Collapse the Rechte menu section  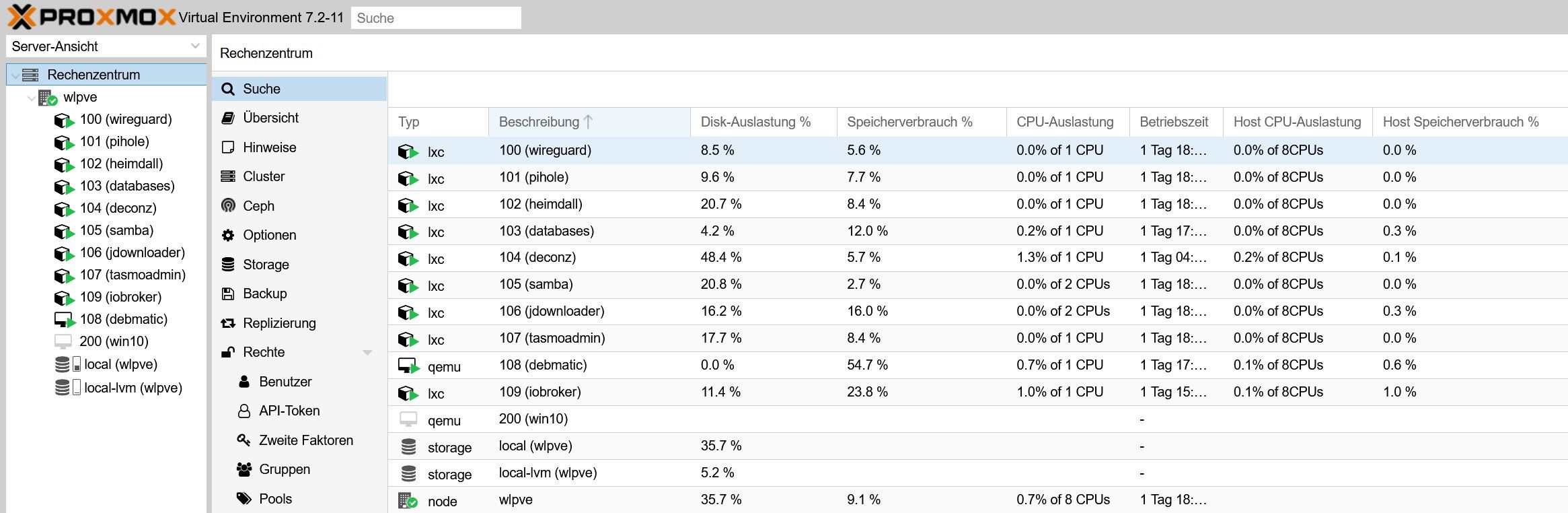pos(367,352)
